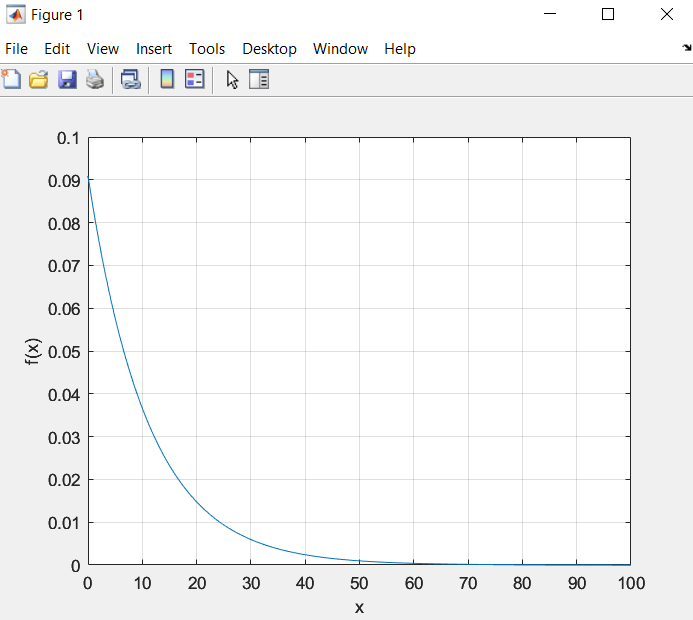
Task: Click the x-axis tick label 10
Action: point(142,583)
